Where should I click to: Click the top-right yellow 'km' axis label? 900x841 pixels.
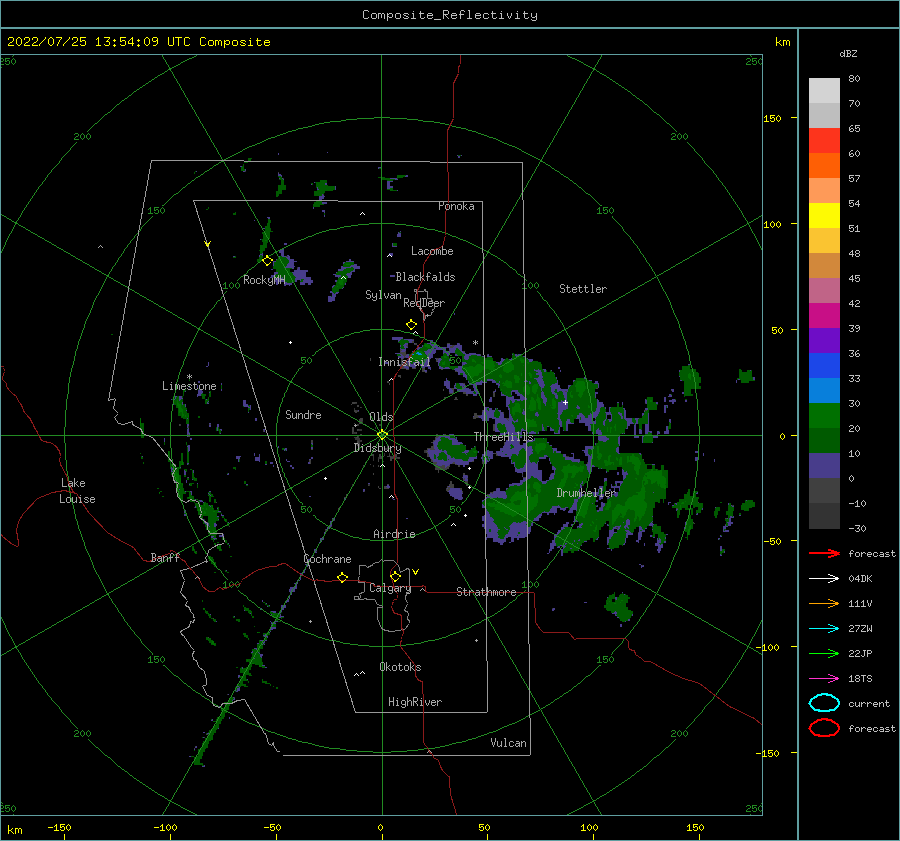click(x=782, y=42)
